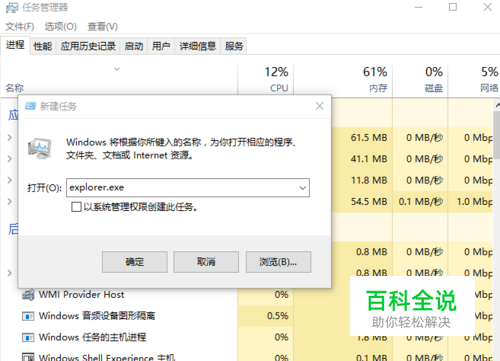Click the Windows 音频设备图形隔离 process icon
This screenshot has width=500, height=361.
click(x=28, y=316)
